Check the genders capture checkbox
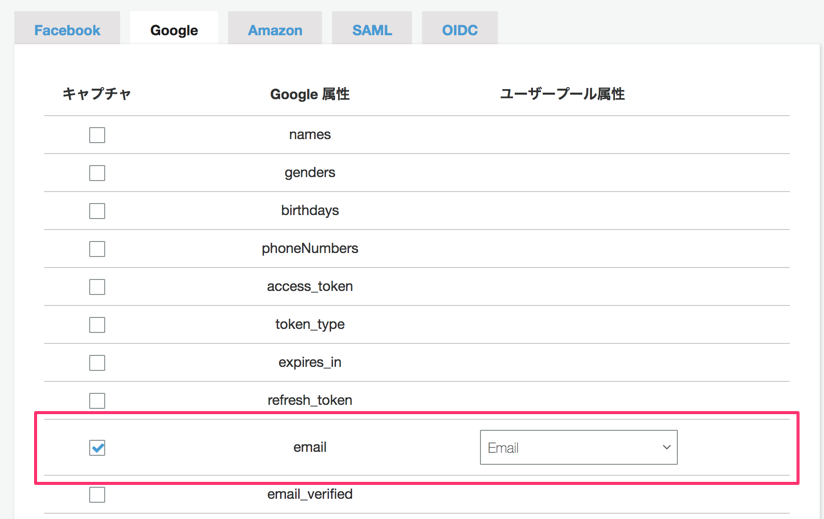This screenshot has height=519, width=824. [97, 173]
